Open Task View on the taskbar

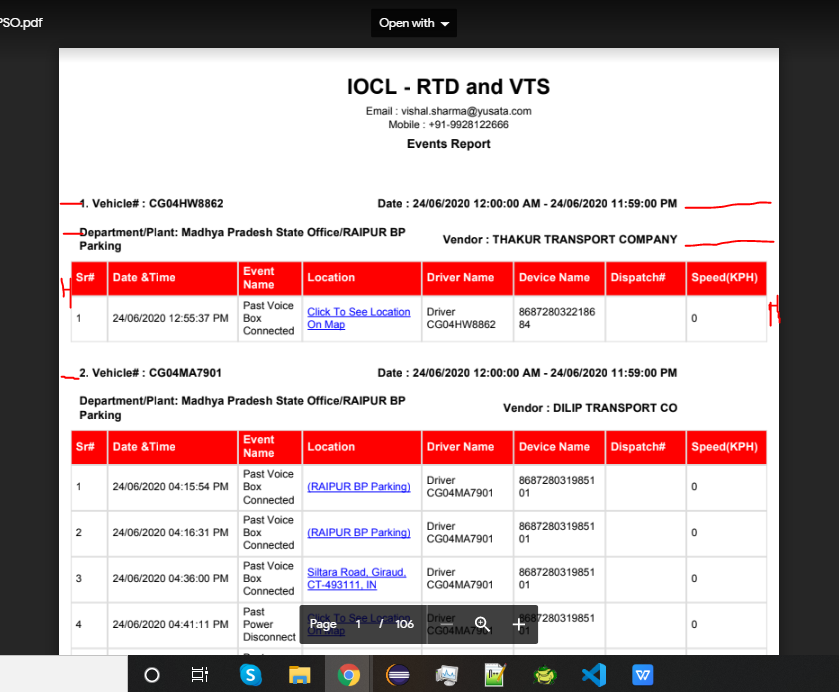200,675
